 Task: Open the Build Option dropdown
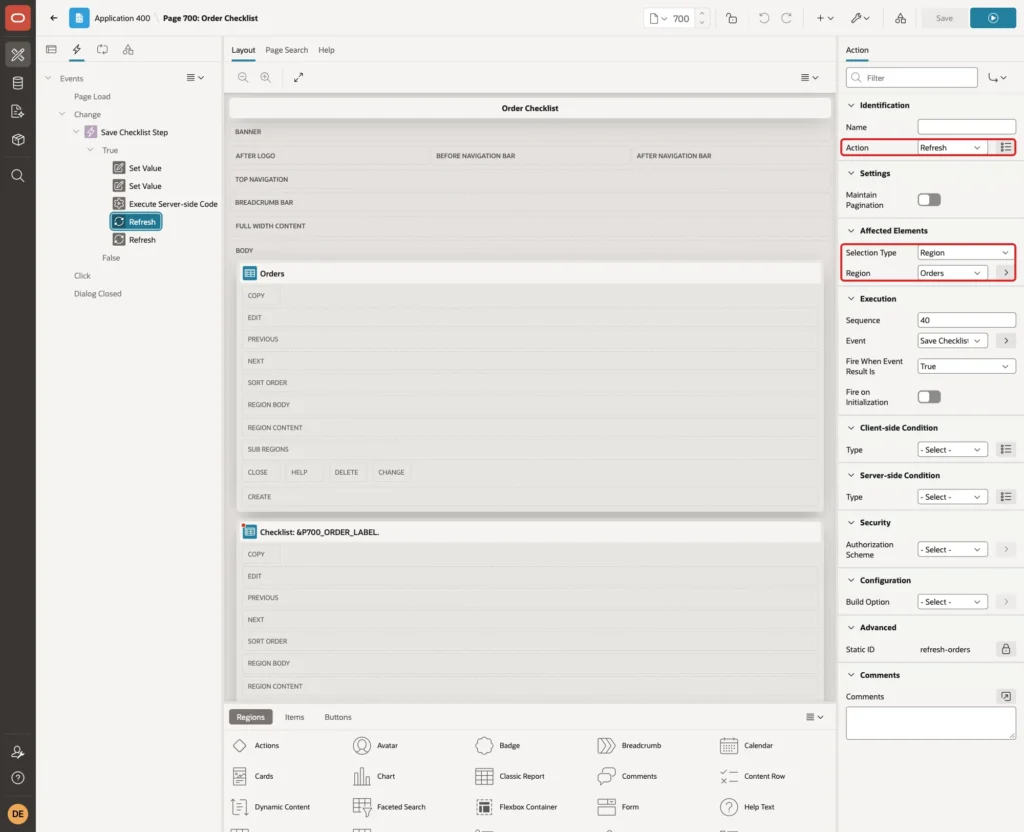pos(952,601)
